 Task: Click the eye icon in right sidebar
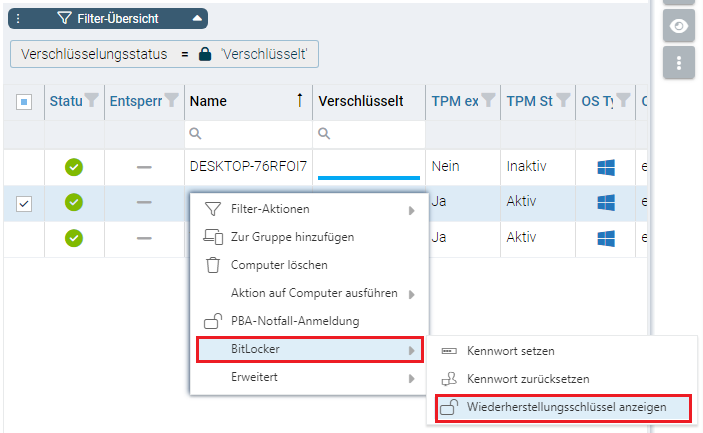679,26
